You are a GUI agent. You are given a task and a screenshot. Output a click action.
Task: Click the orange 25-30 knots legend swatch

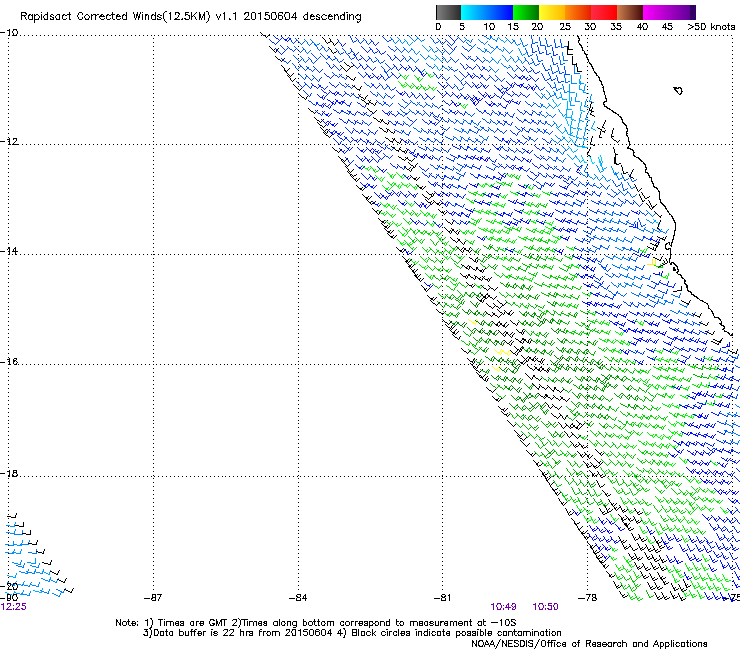point(578,12)
